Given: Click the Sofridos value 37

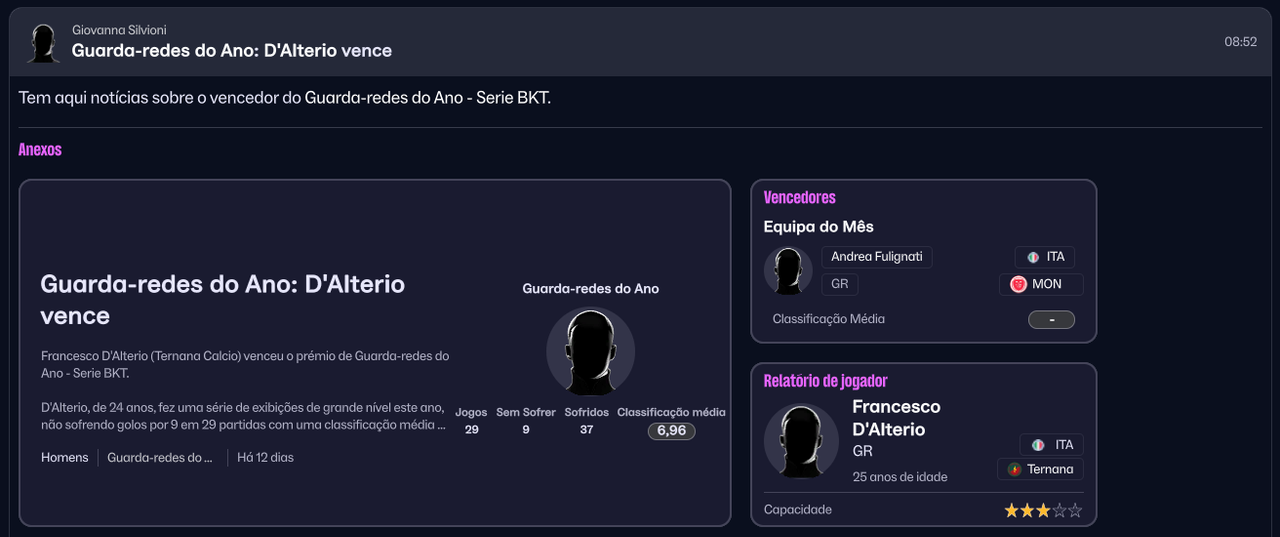Looking at the screenshot, I should [x=586, y=430].
